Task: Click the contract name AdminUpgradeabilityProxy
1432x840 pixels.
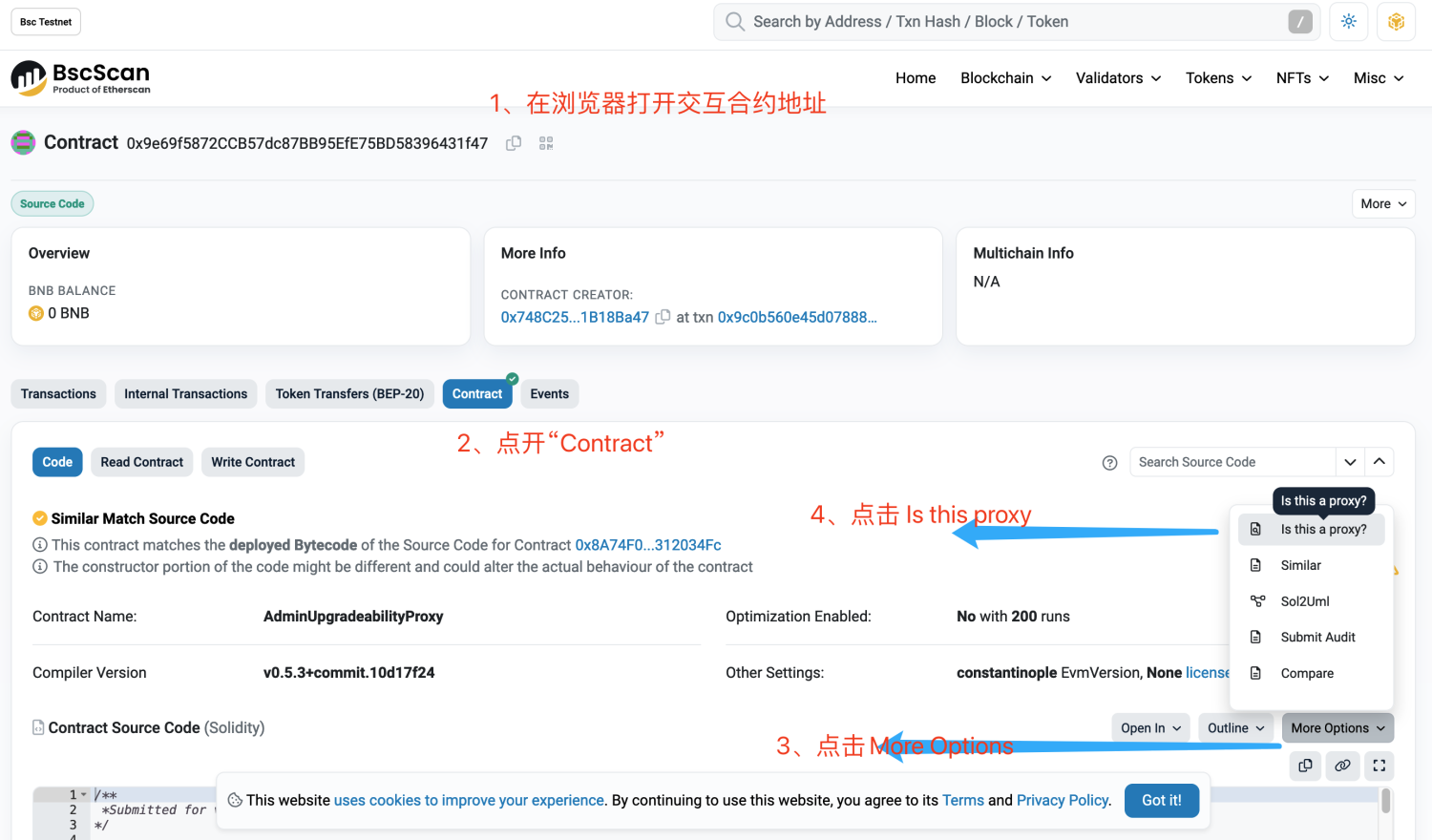Action: (x=353, y=617)
